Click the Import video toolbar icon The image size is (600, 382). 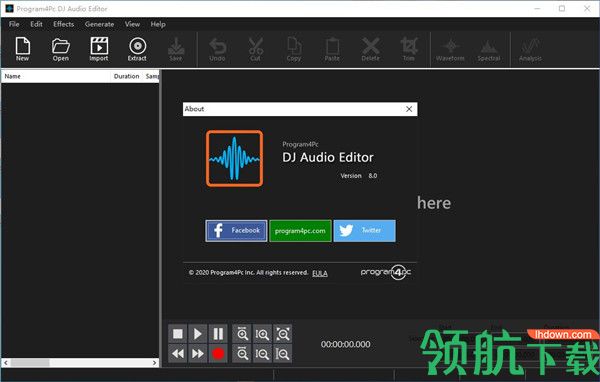99,49
